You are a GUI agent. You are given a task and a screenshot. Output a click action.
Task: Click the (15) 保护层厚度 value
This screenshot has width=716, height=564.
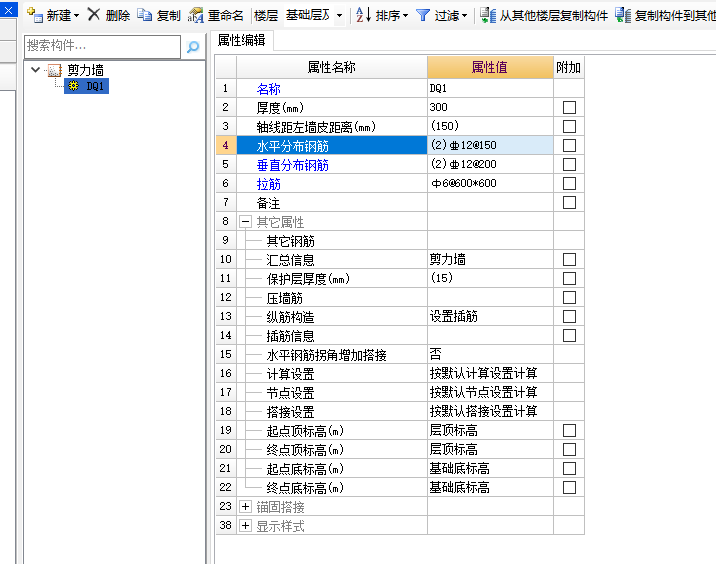point(490,279)
